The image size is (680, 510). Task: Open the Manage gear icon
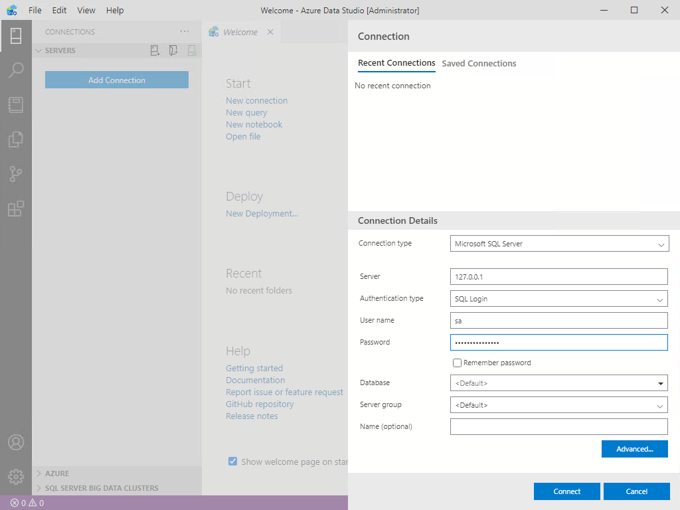click(x=15, y=477)
